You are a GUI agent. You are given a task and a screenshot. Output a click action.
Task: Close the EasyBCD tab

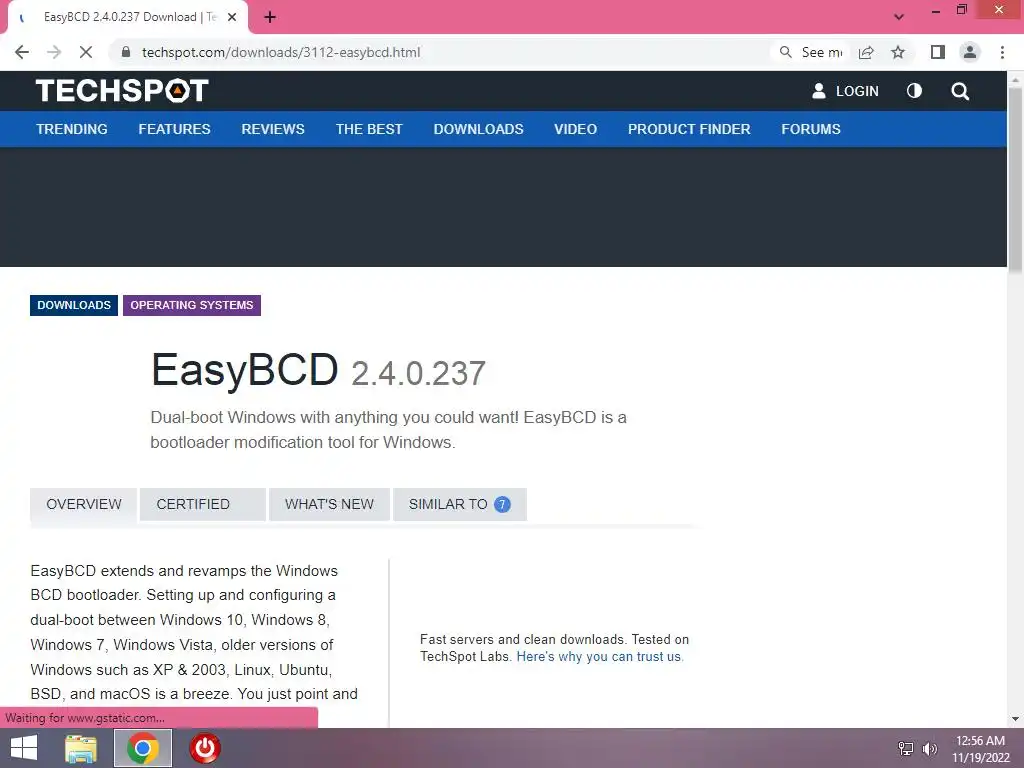(x=232, y=18)
